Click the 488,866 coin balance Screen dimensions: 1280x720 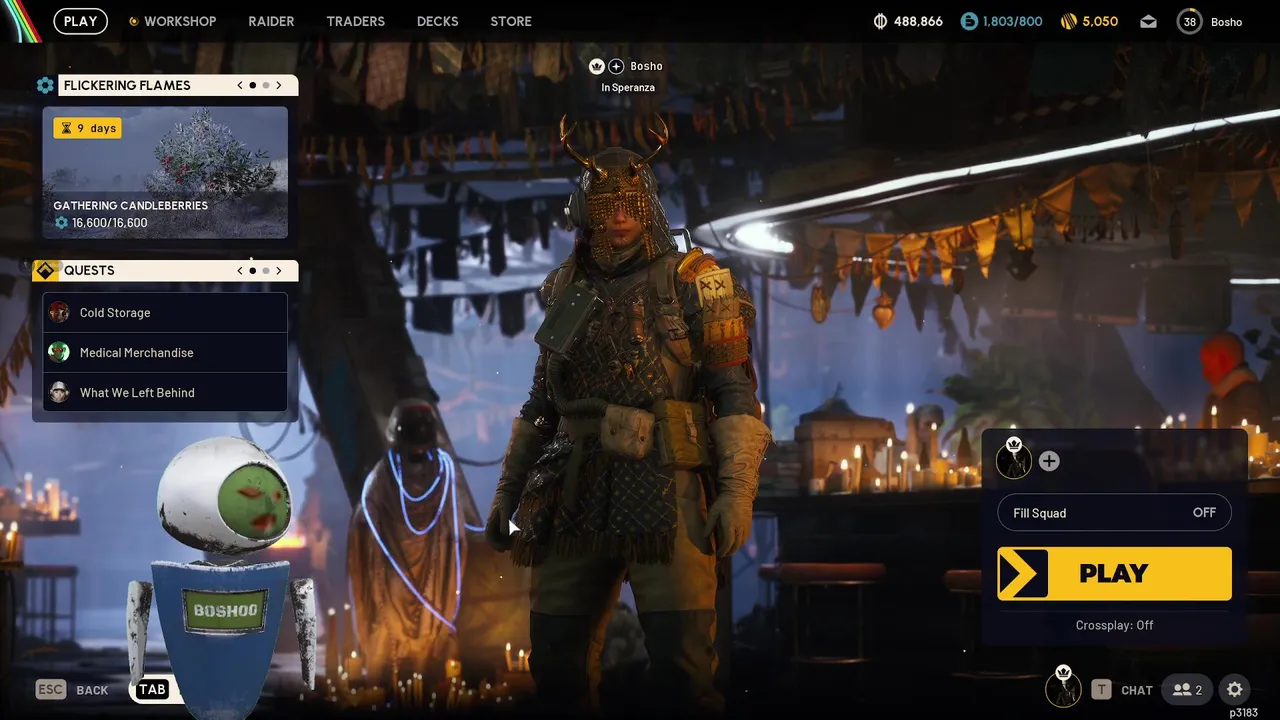pos(918,21)
